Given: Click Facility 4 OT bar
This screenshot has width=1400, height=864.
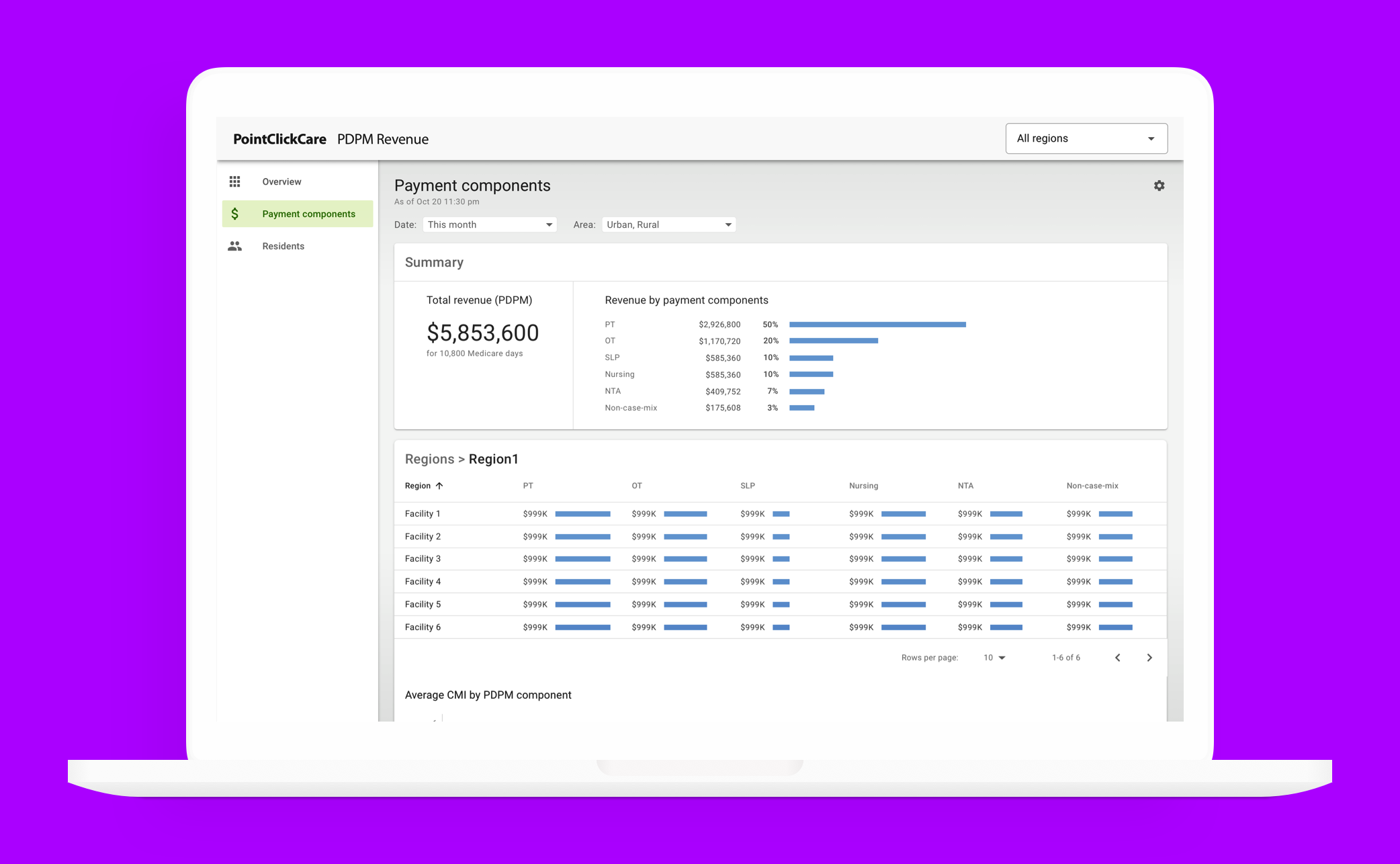Looking at the screenshot, I should click(x=685, y=582).
